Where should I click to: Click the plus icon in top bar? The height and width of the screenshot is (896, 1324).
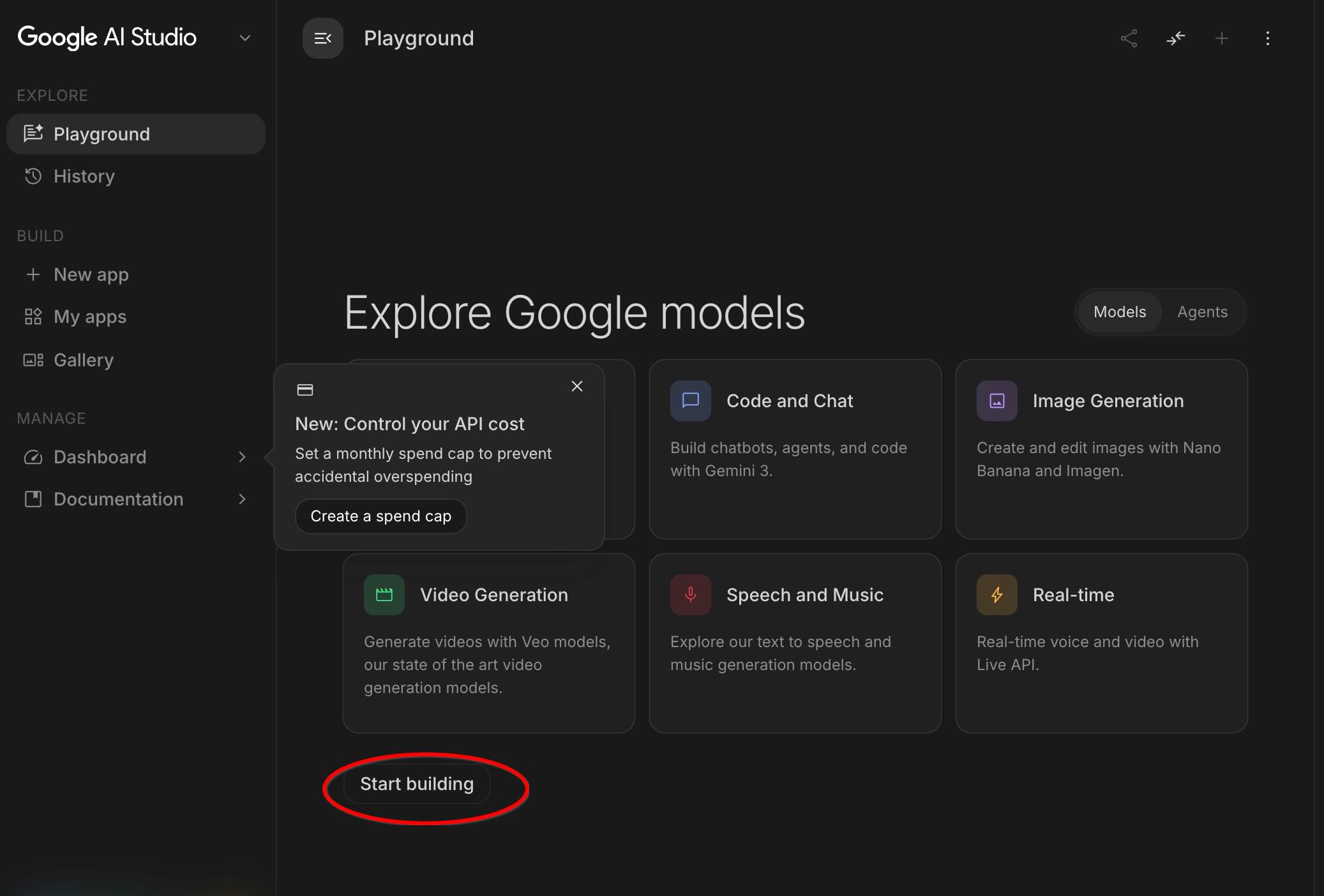click(x=1221, y=38)
